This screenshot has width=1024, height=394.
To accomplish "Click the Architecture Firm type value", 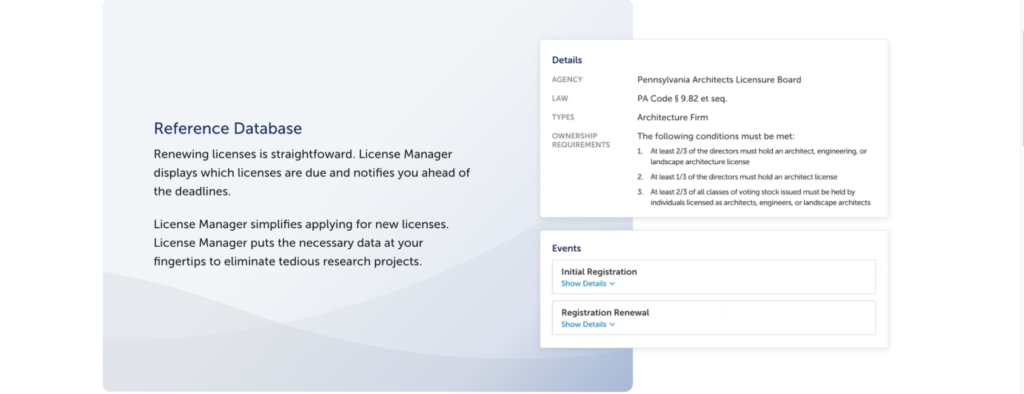I will pos(672,118).
